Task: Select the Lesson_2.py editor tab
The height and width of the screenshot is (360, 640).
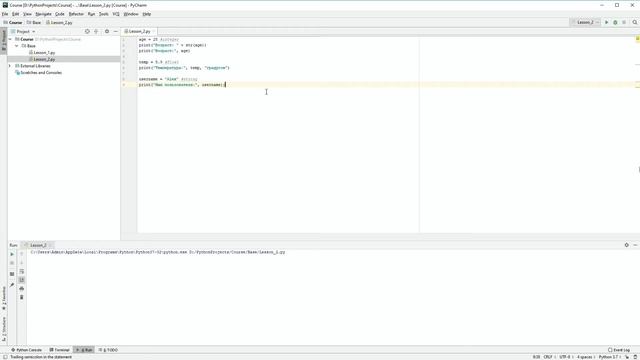Action: pyautogui.click(x=138, y=31)
